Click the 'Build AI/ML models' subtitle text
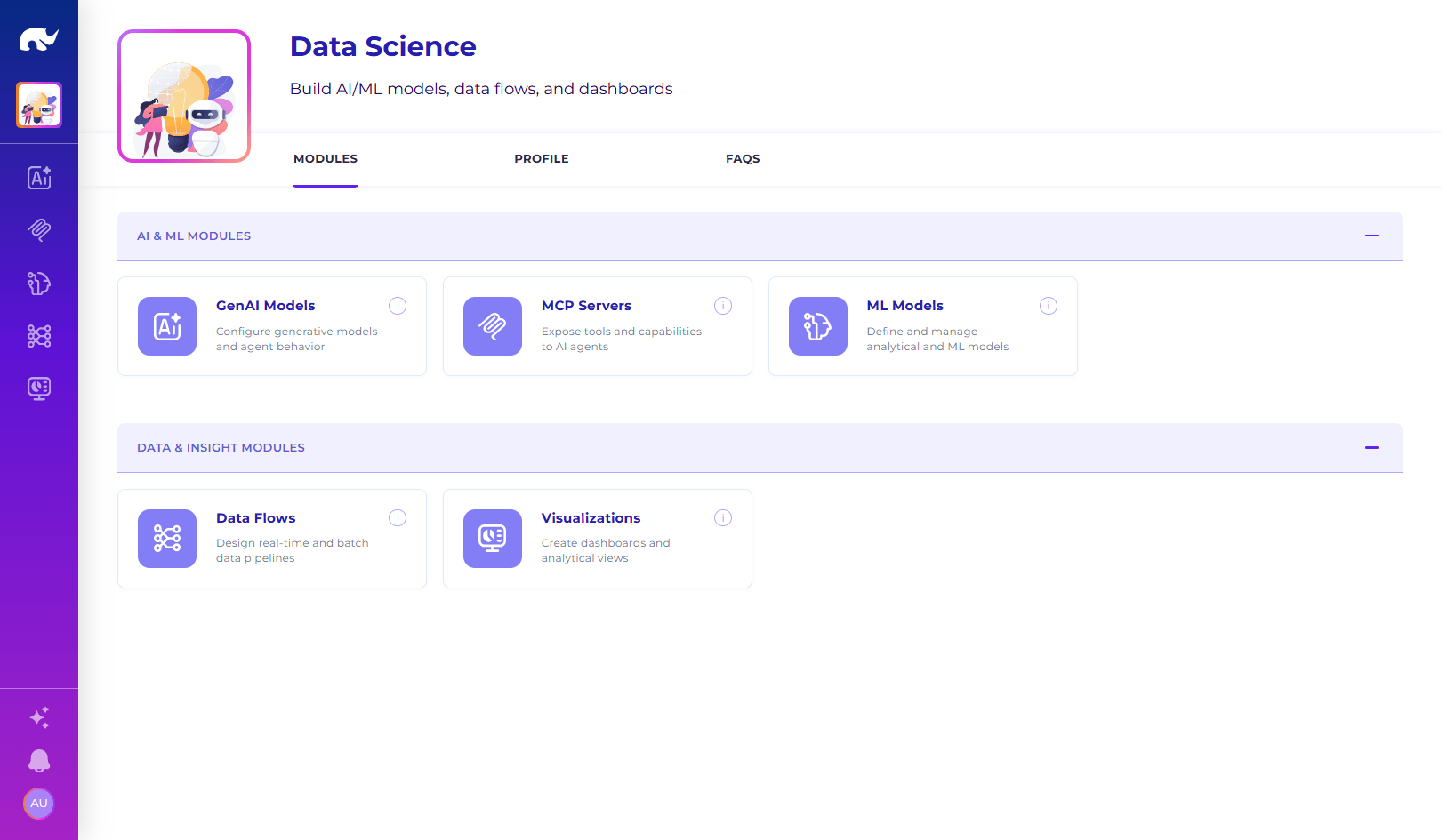This screenshot has width=1447, height=840. tap(481, 89)
